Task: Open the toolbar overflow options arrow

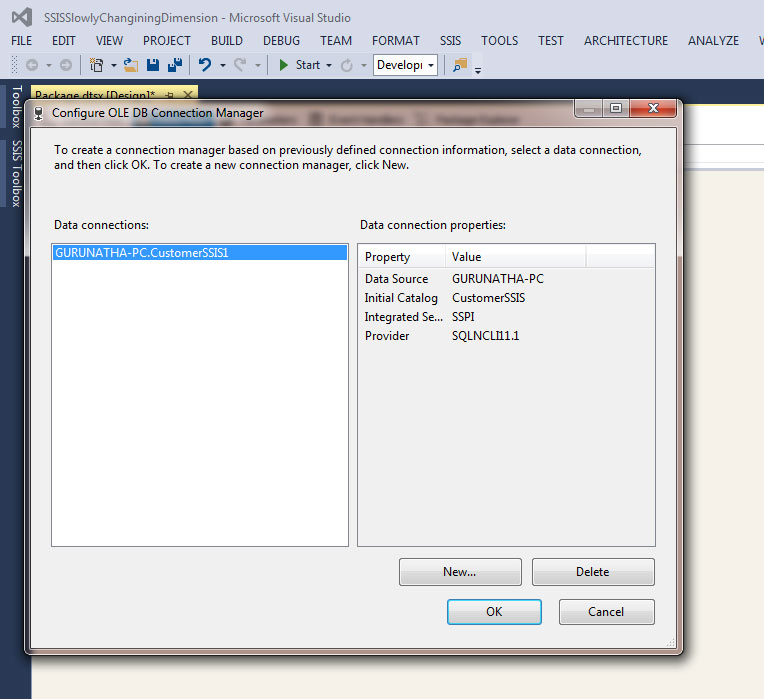Action: [478, 70]
